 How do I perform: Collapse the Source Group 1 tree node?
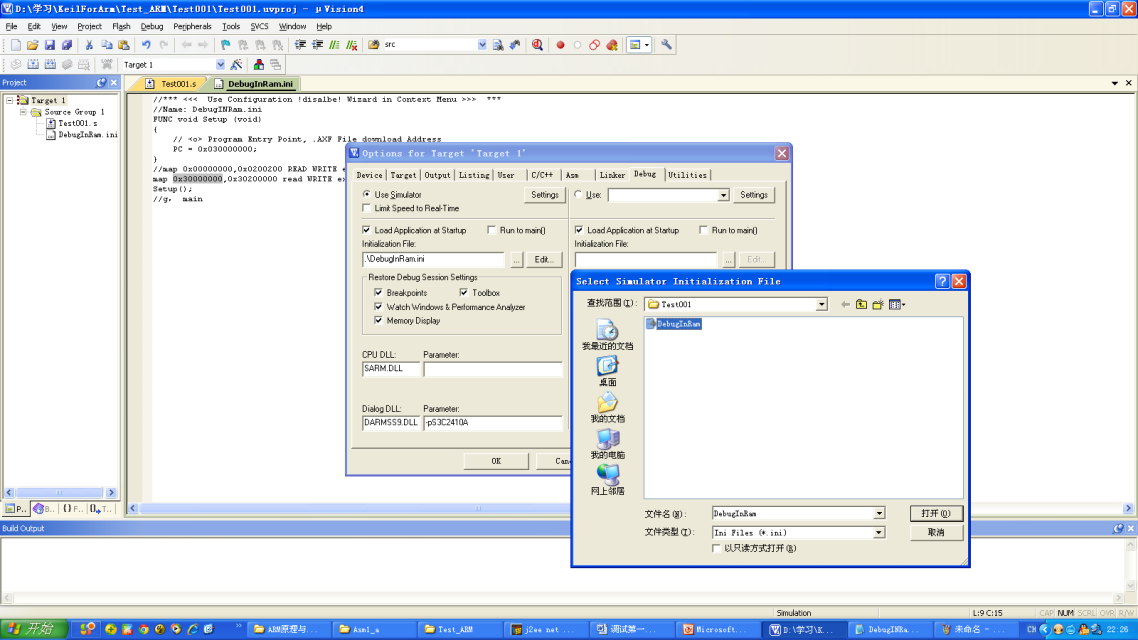click(22, 112)
